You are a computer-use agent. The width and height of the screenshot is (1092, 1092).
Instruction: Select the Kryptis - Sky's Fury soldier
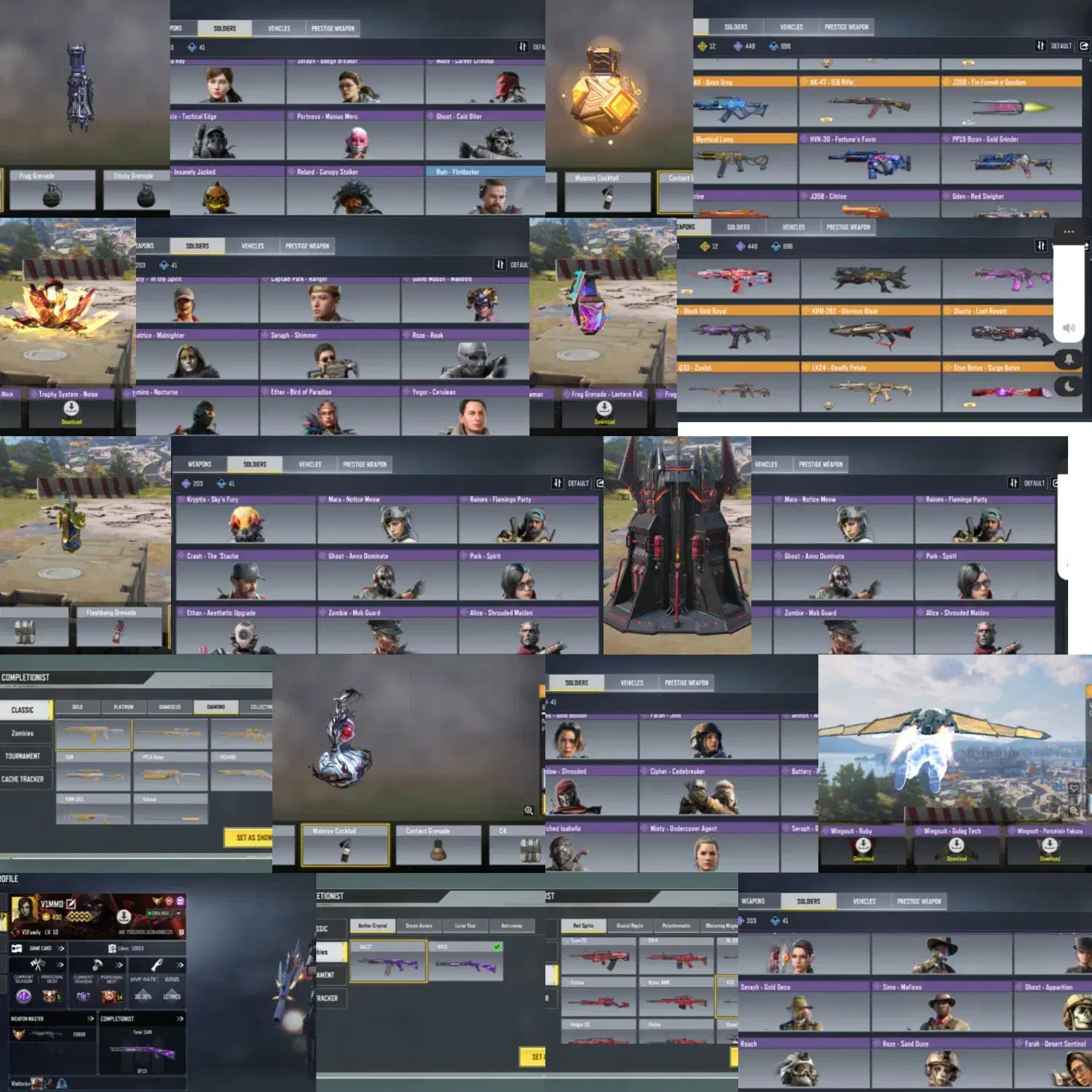pos(245,519)
